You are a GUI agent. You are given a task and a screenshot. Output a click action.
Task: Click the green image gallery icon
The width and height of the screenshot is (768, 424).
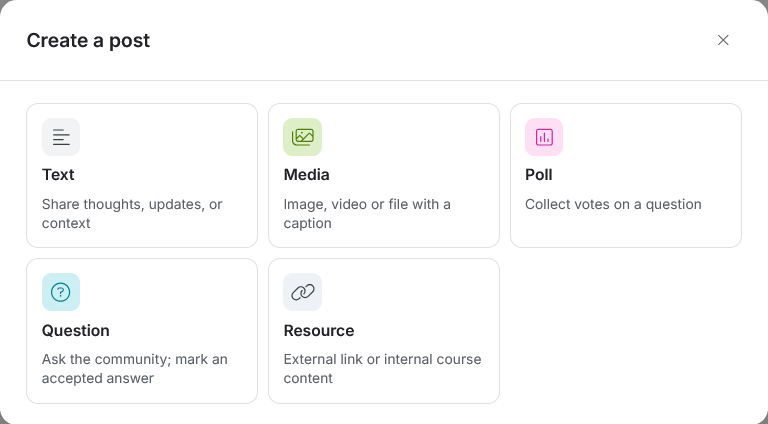(303, 137)
